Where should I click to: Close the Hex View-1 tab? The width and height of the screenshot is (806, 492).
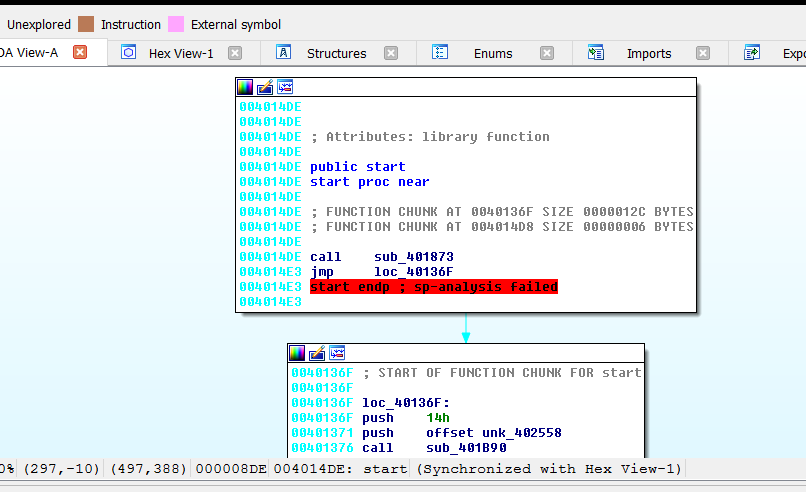235,54
